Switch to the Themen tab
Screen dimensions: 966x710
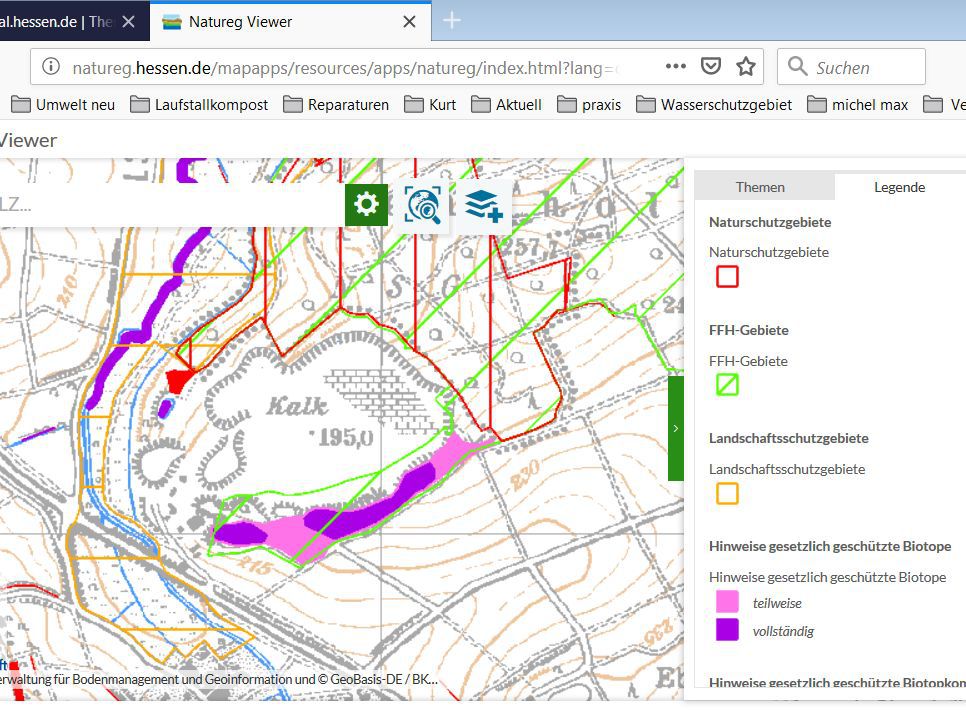[x=760, y=187]
